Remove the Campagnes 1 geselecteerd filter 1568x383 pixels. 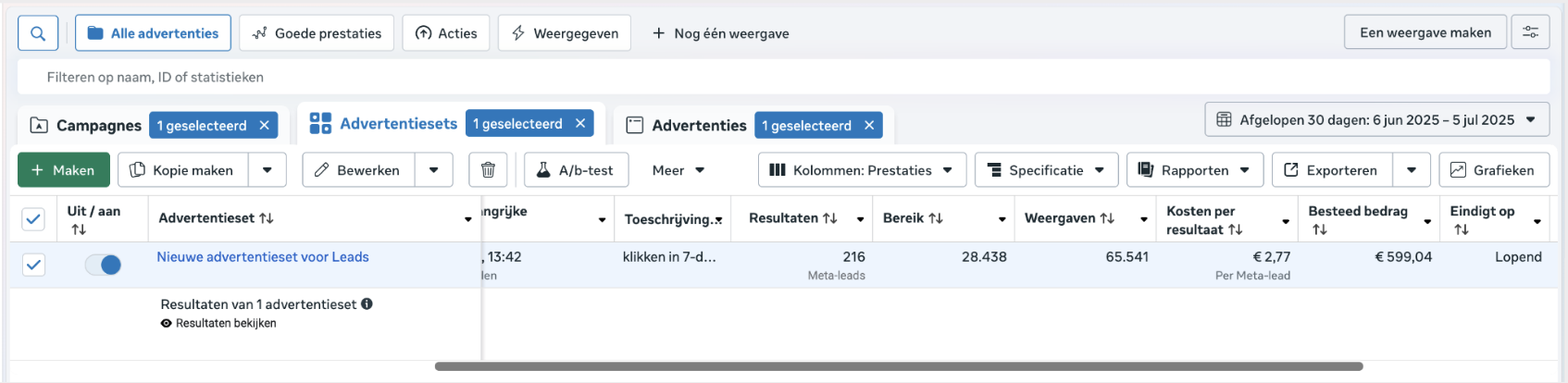coord(264,125)
